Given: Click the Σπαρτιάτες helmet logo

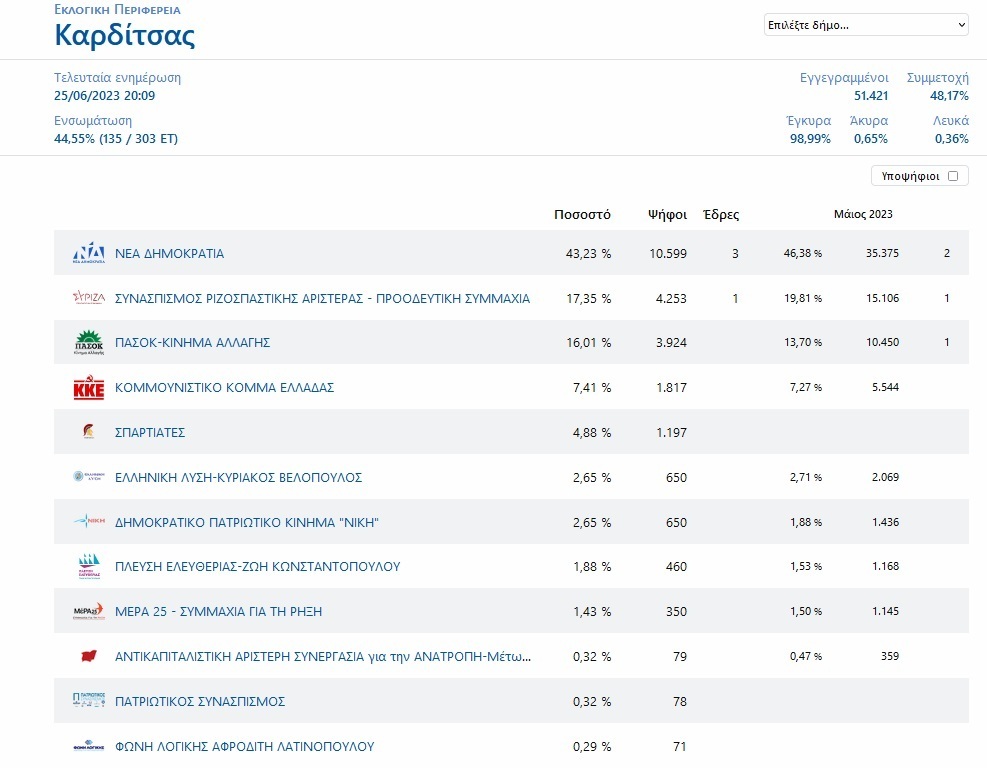Looking at the screenshot, I should pos(89,432).
